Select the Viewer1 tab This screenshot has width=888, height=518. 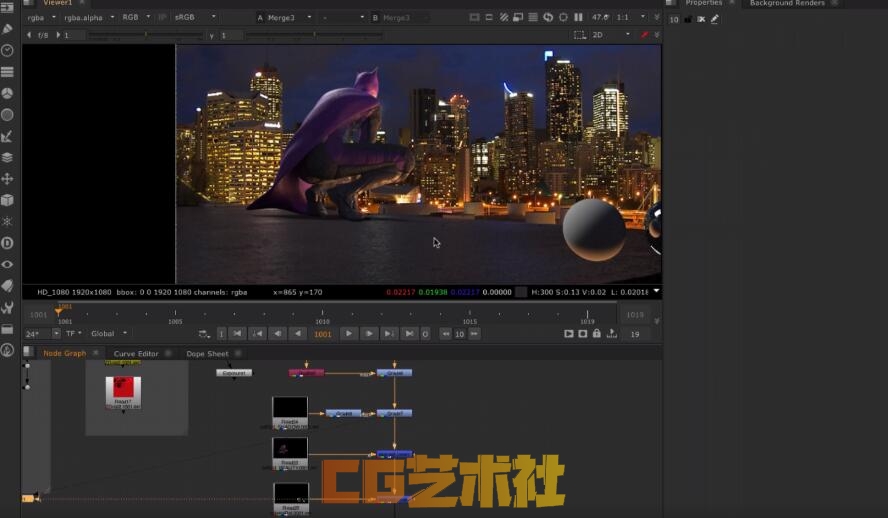57,3
